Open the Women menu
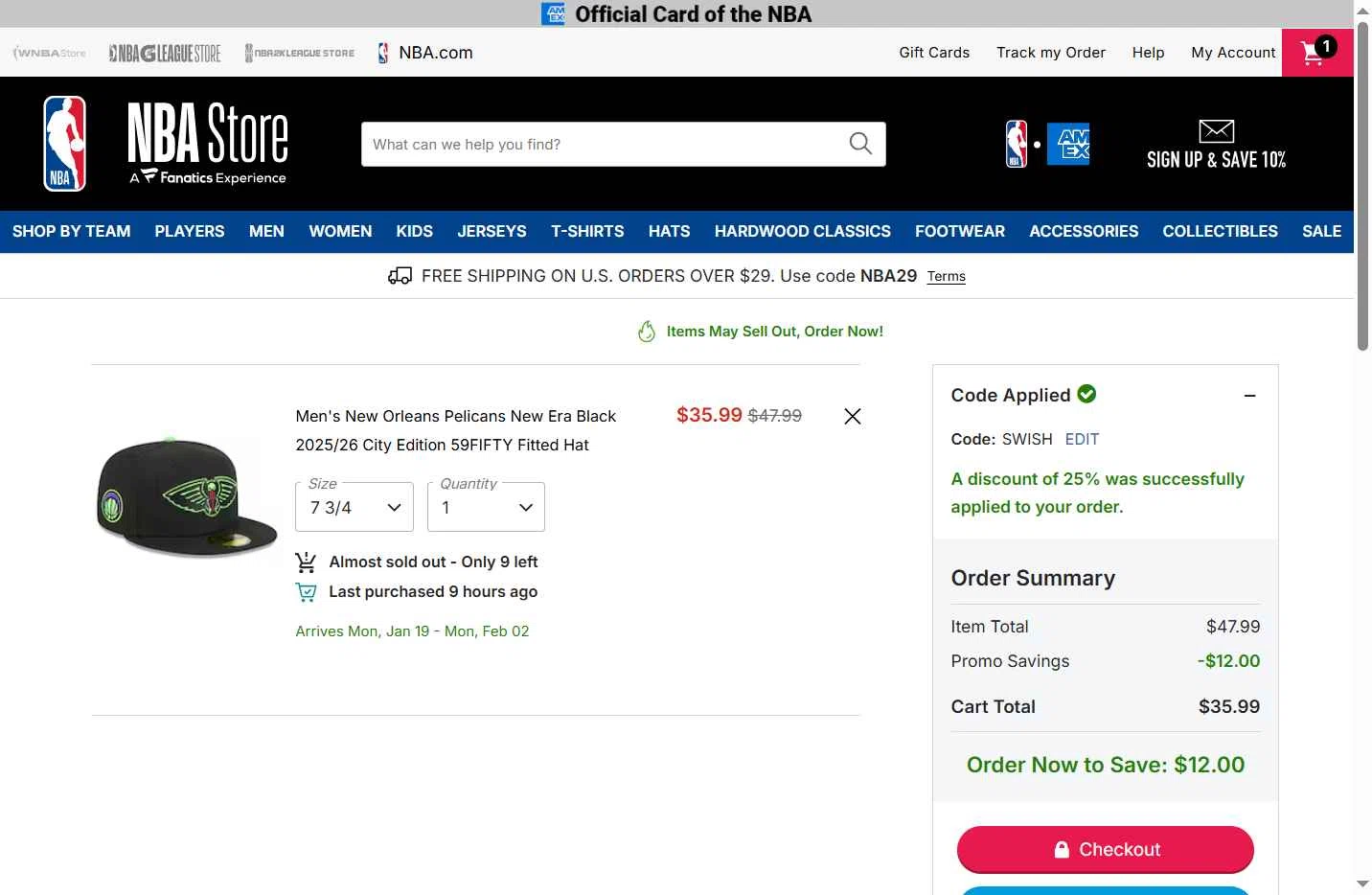 tap(340, 231)
